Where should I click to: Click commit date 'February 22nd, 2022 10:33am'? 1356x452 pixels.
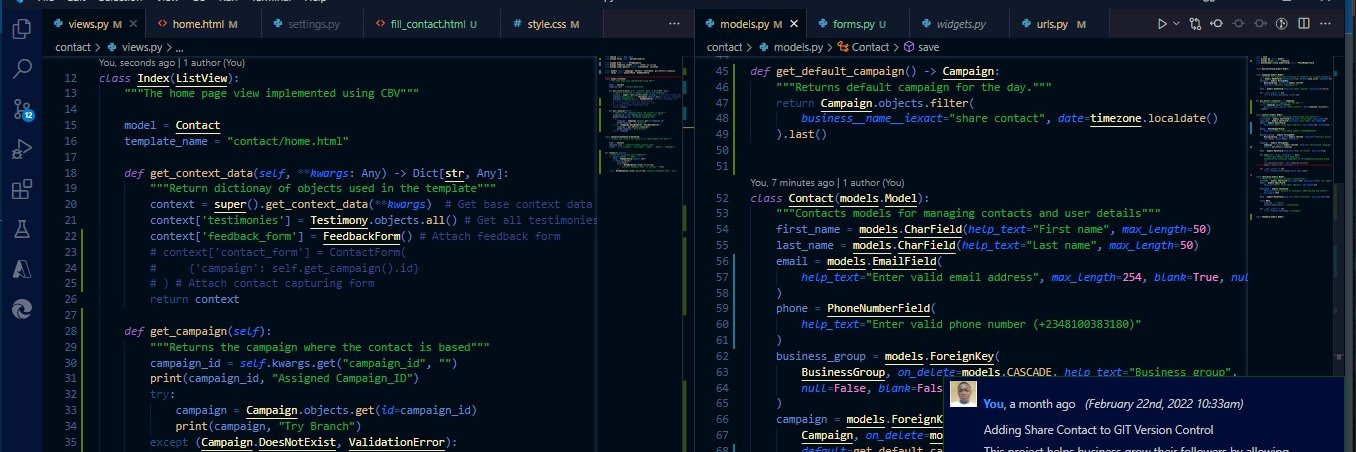pyautogui.click(x=1163, y=404)
